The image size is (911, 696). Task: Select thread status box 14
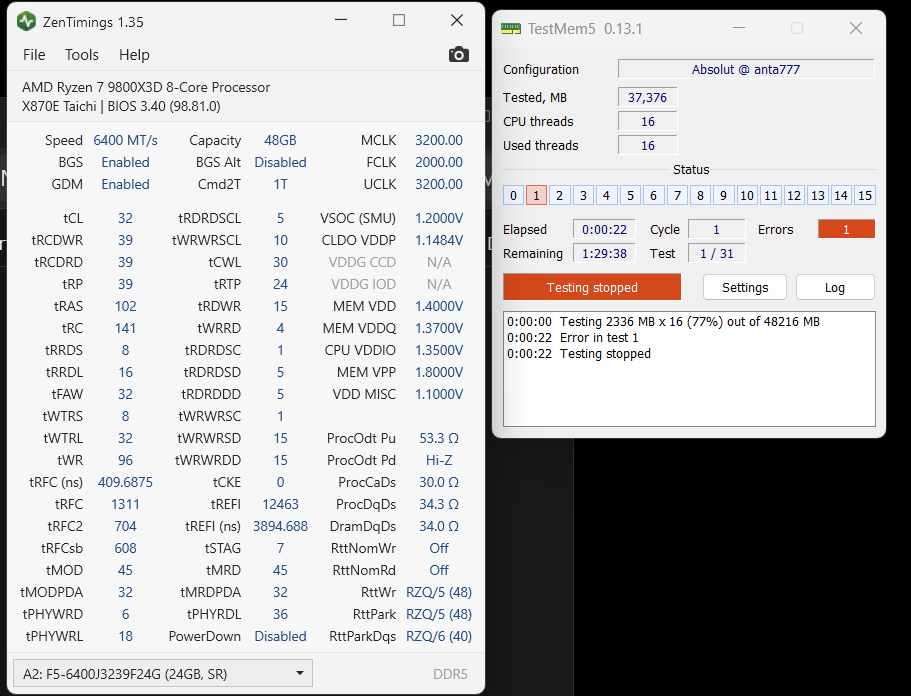[841, 195]
